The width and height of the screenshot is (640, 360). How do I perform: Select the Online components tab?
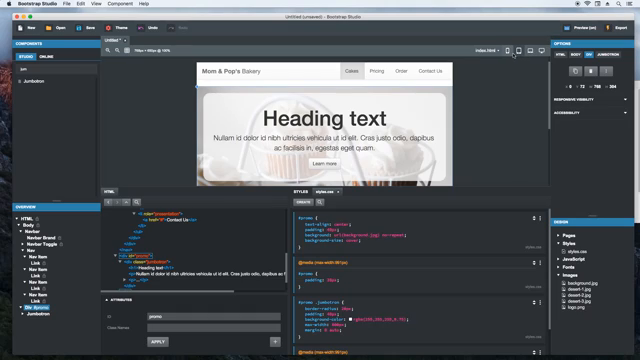(46, 56)
